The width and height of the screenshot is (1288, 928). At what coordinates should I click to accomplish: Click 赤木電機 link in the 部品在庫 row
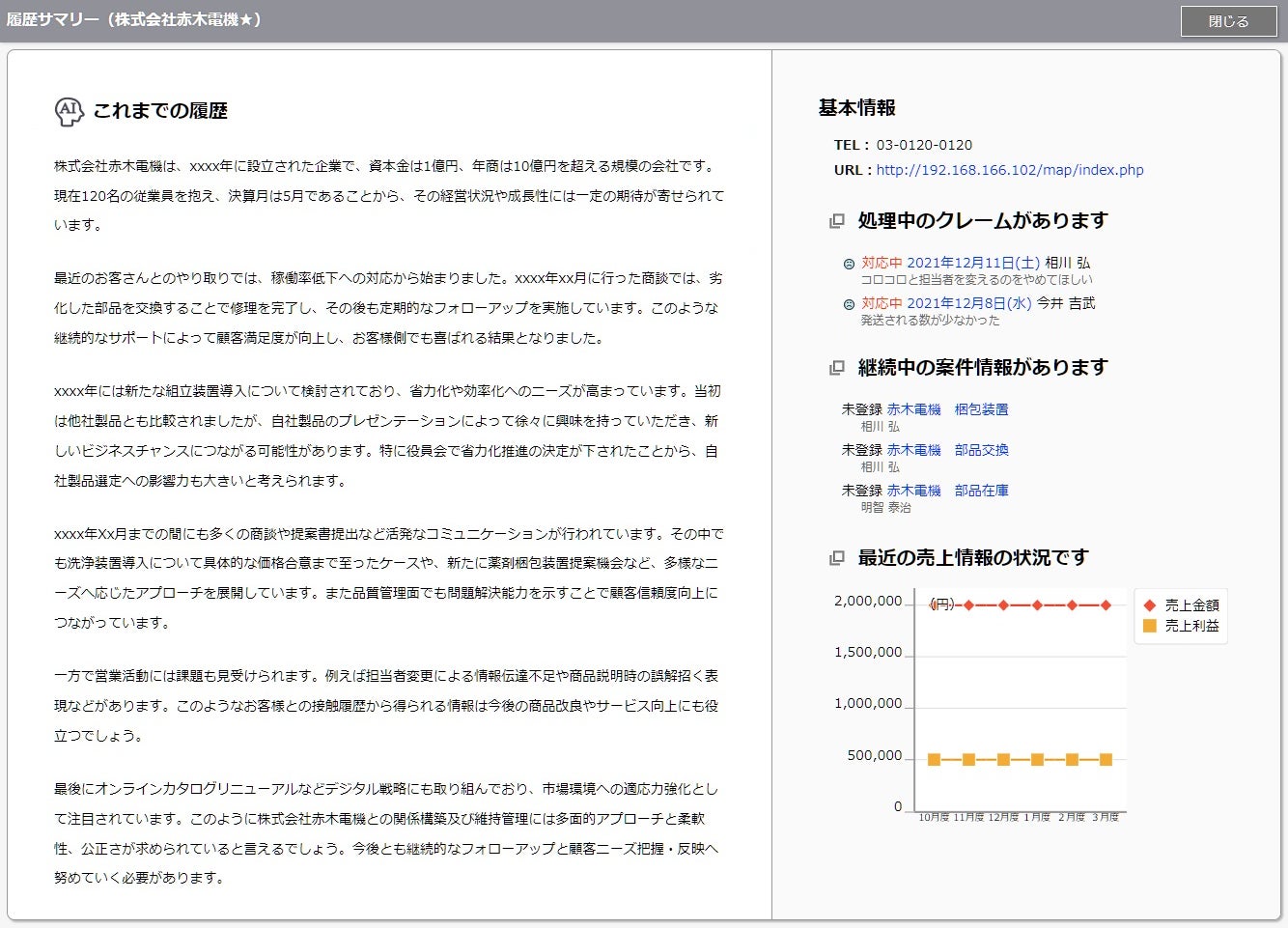(x=913, y=491)
